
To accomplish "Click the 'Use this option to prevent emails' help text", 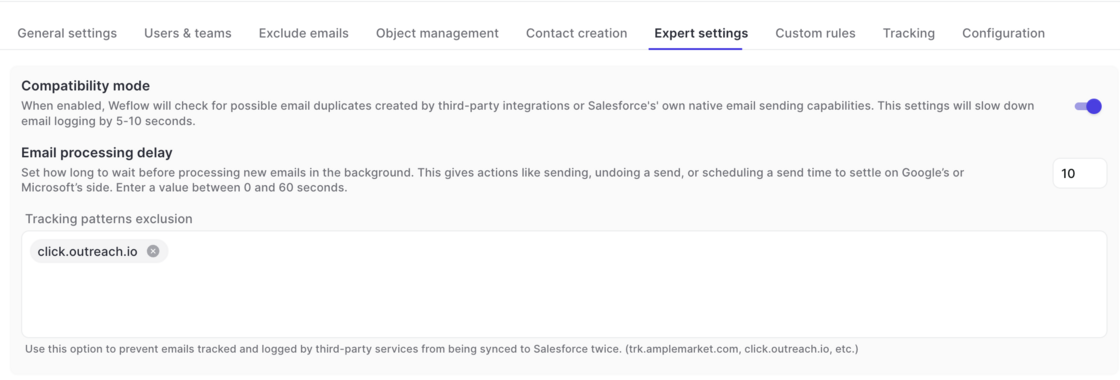I will [441, 349].
